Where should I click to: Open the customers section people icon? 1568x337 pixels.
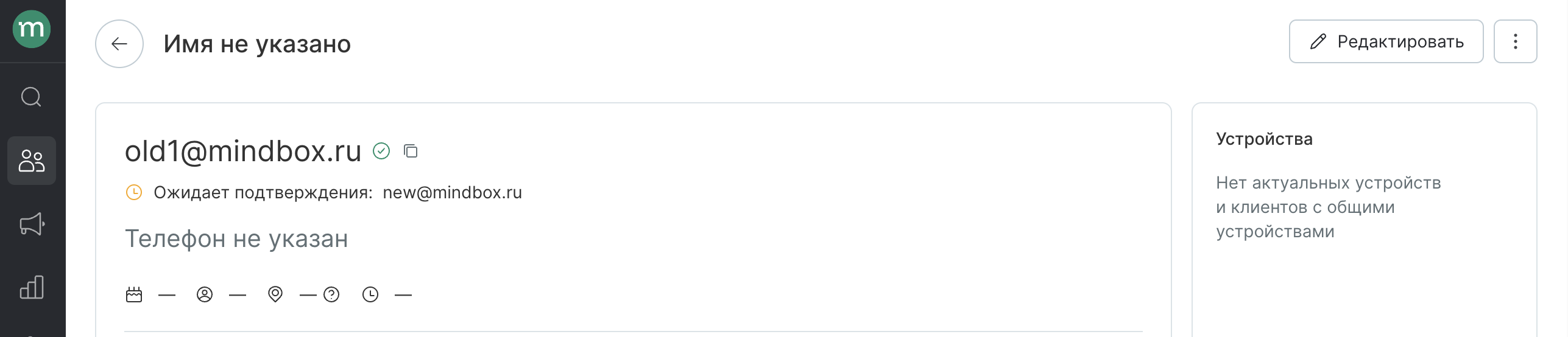click(x=32, y=161)
